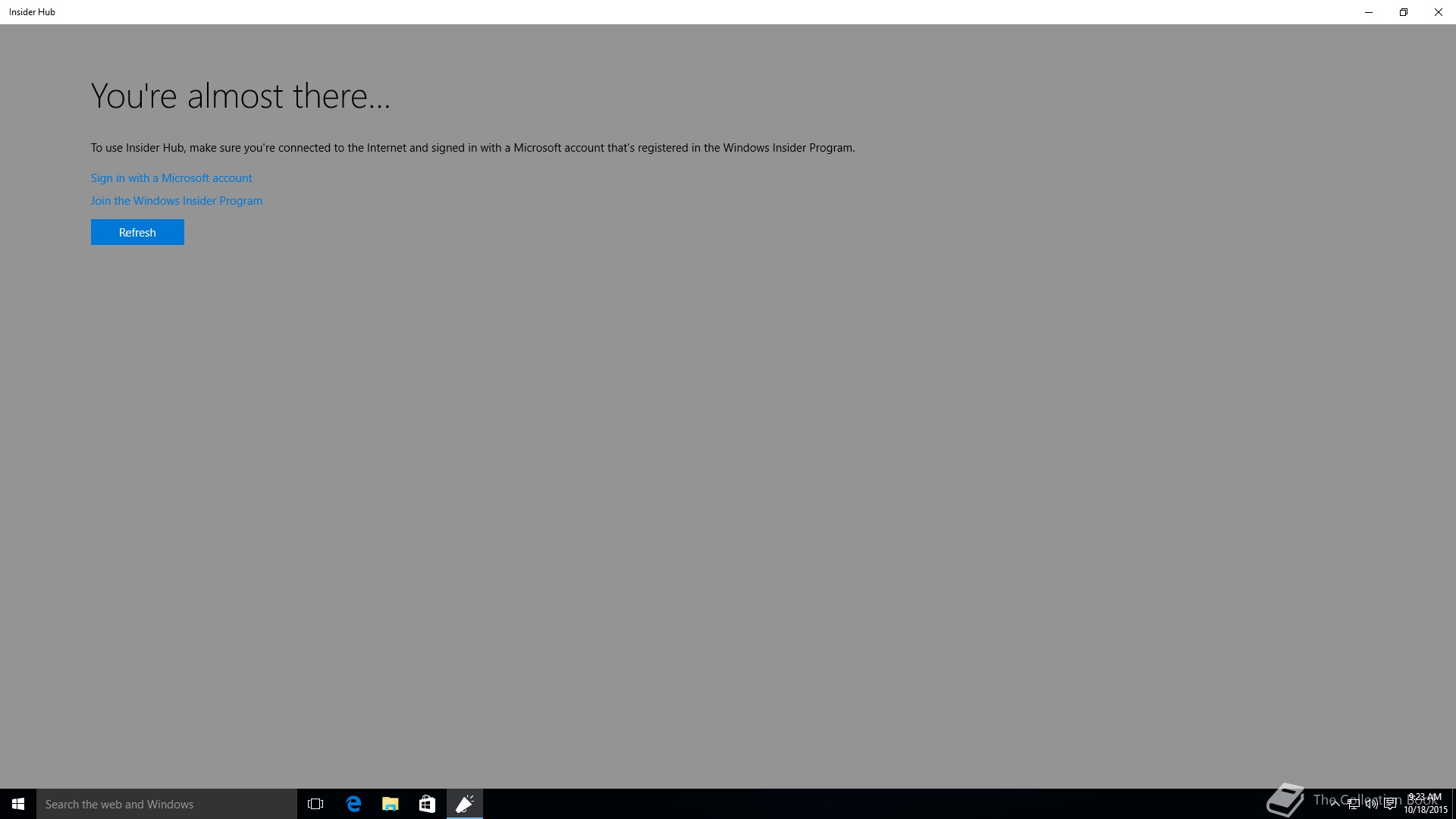Open File Explorer from the taskbar
1456x819 pixels.
click(x=391, y=804)
